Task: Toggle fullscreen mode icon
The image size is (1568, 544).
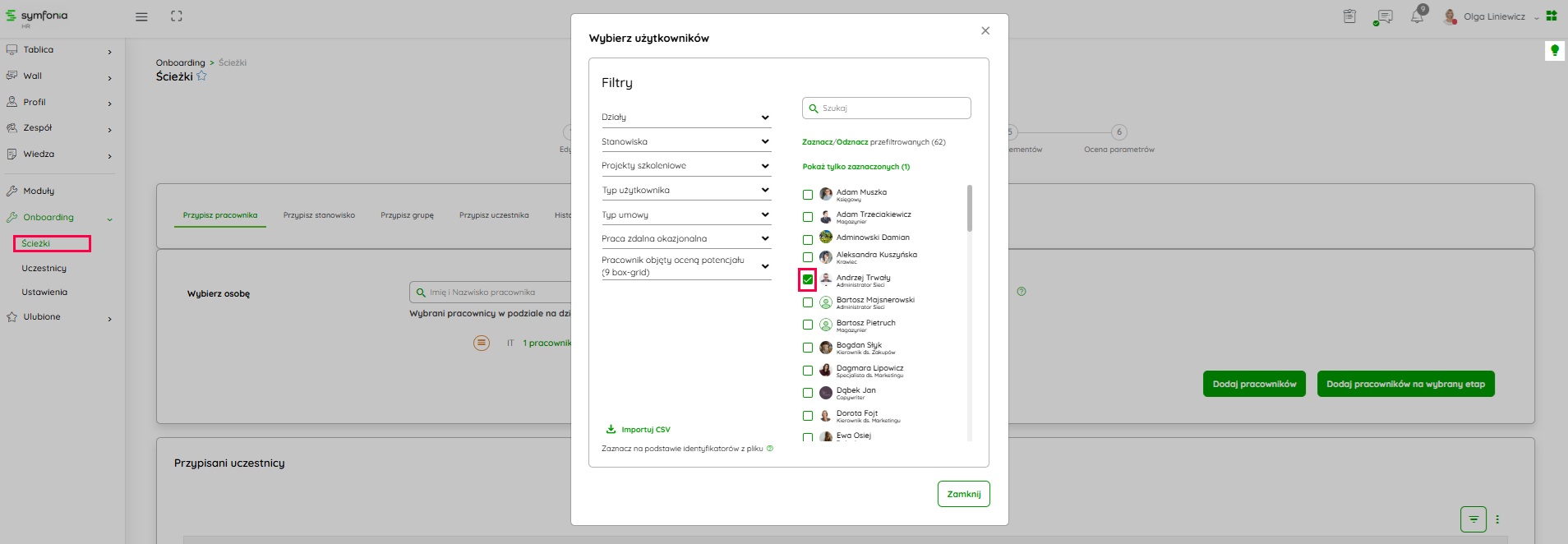Action: click(177, 16)
